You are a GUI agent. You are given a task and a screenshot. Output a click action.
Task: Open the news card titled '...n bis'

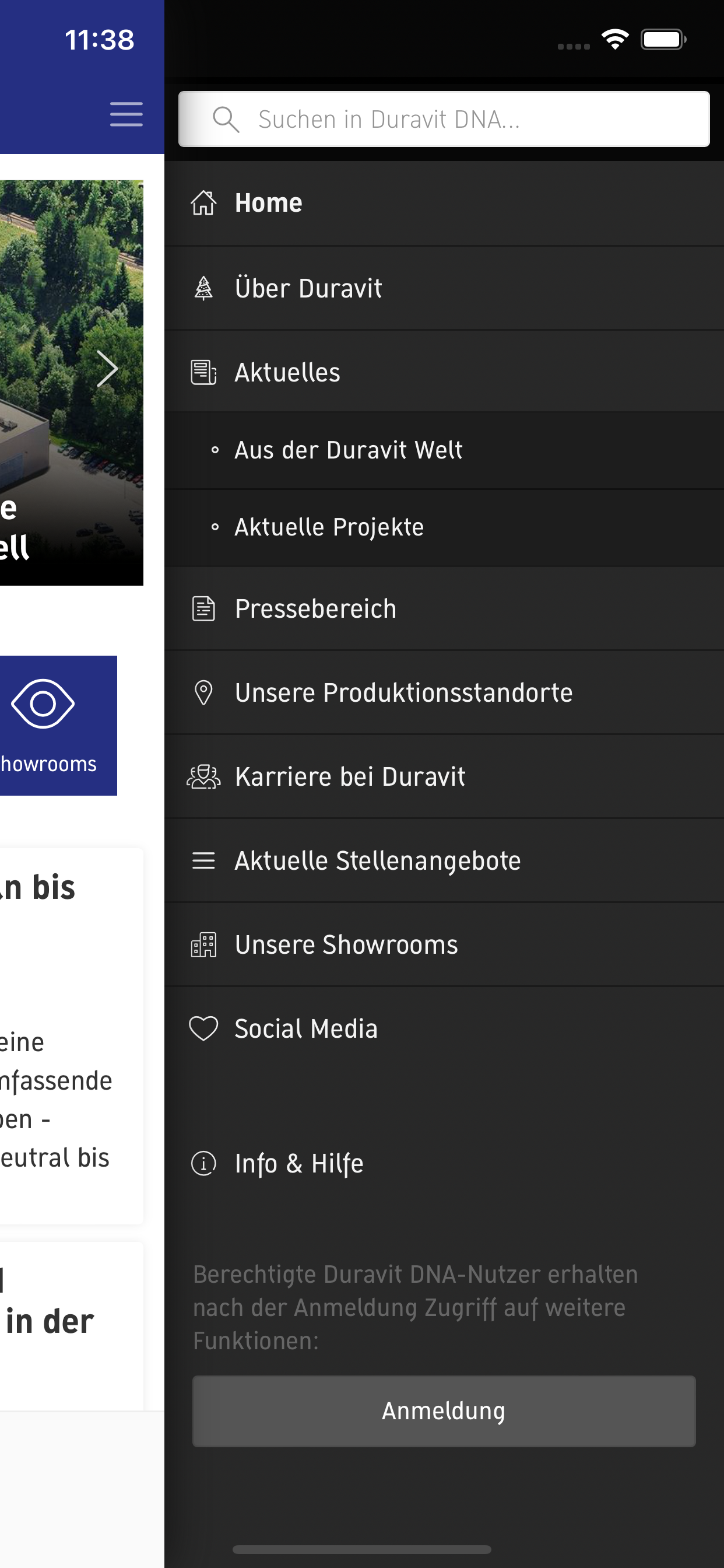(71, 1036)
